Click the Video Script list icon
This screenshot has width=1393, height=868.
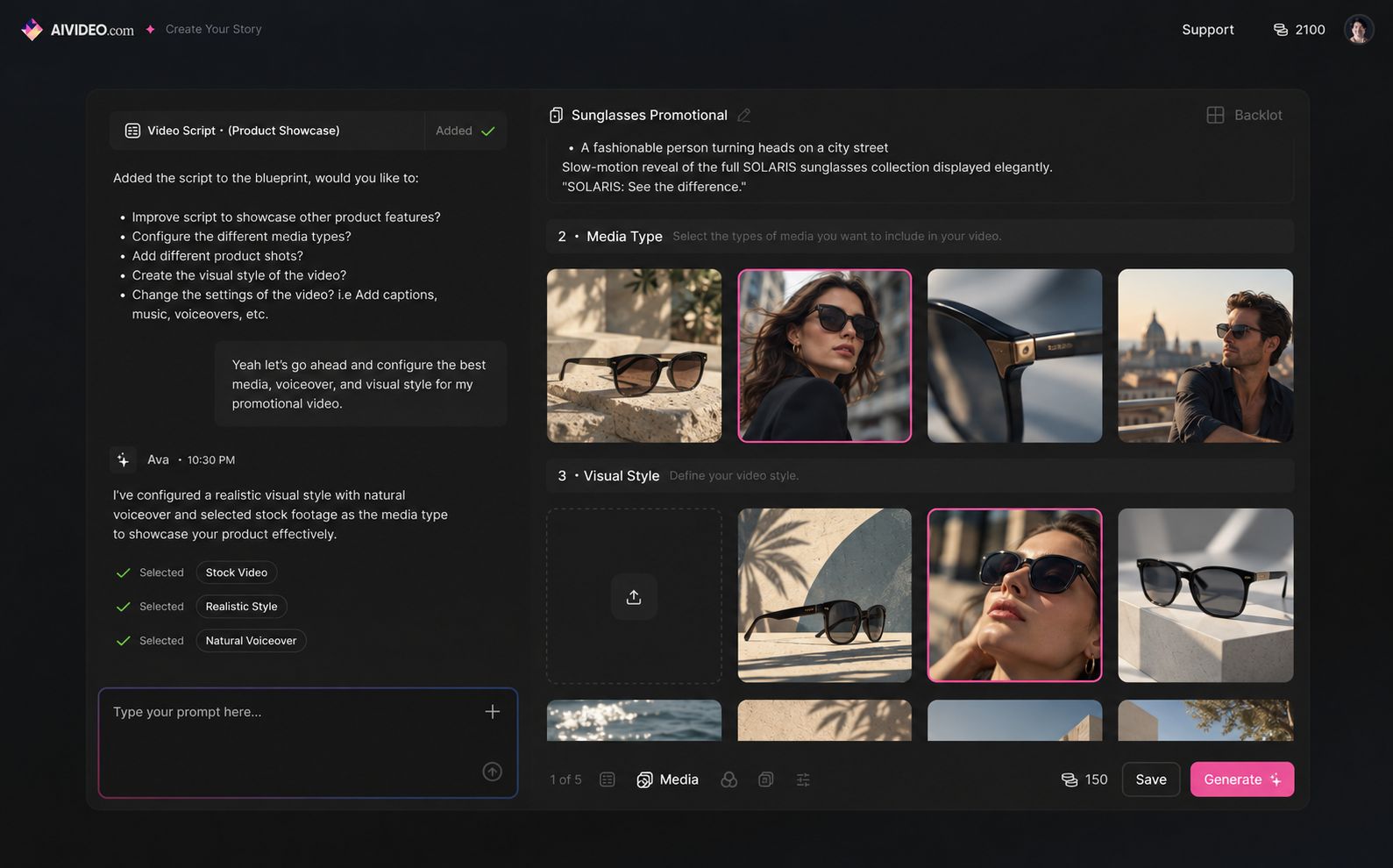[x=132, y=131]
